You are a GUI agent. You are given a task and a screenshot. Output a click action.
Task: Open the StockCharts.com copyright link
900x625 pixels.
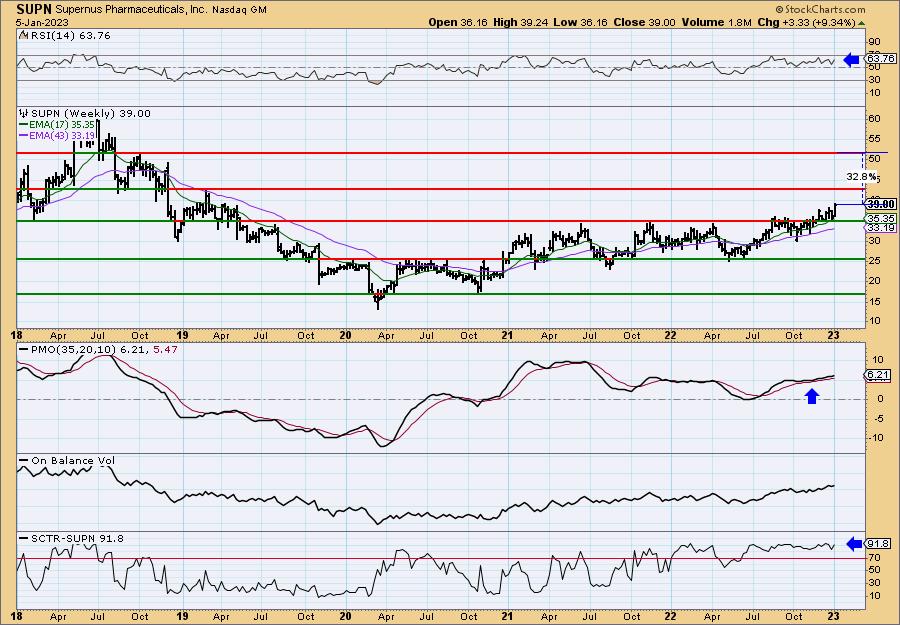820,10
